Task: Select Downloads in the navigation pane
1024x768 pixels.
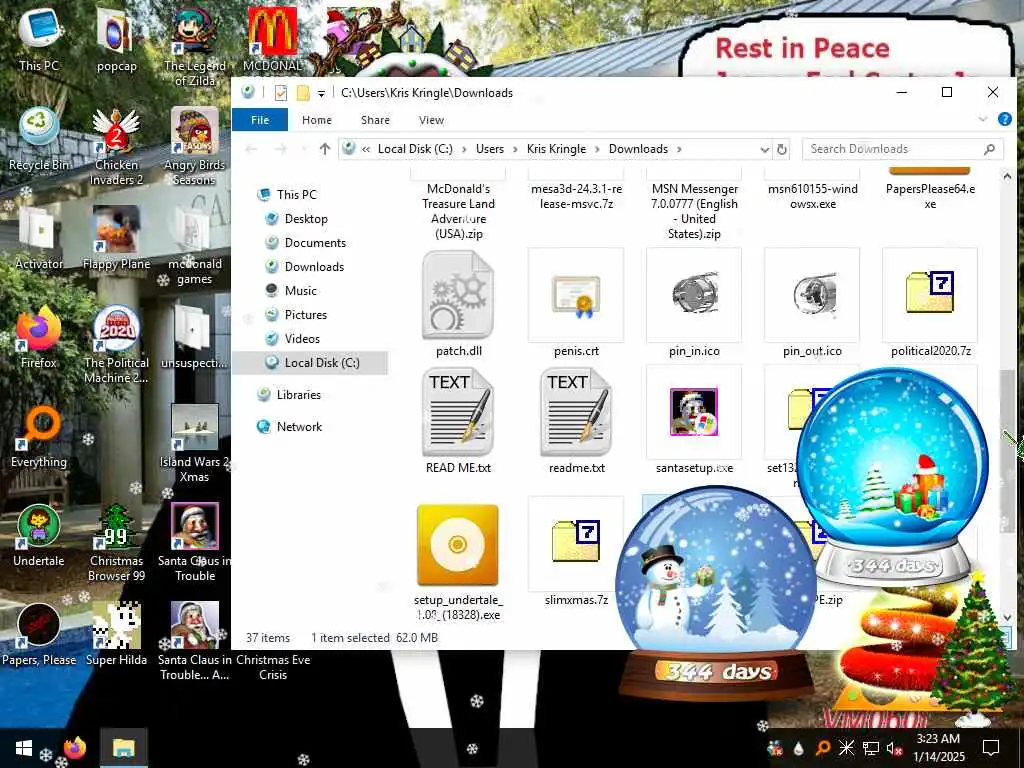Action: (314, 267)
